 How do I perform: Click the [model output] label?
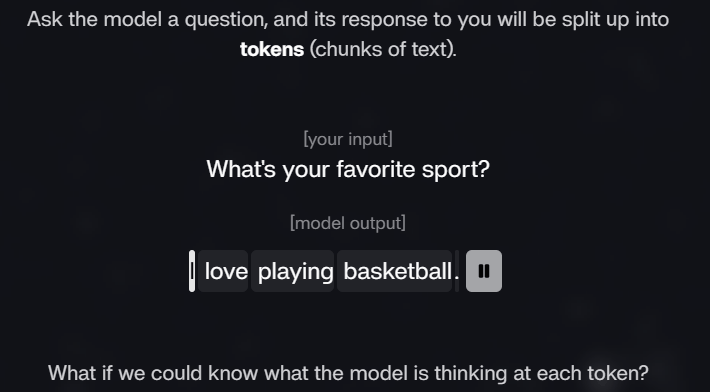pyautogui.click(x=348, y=223)
